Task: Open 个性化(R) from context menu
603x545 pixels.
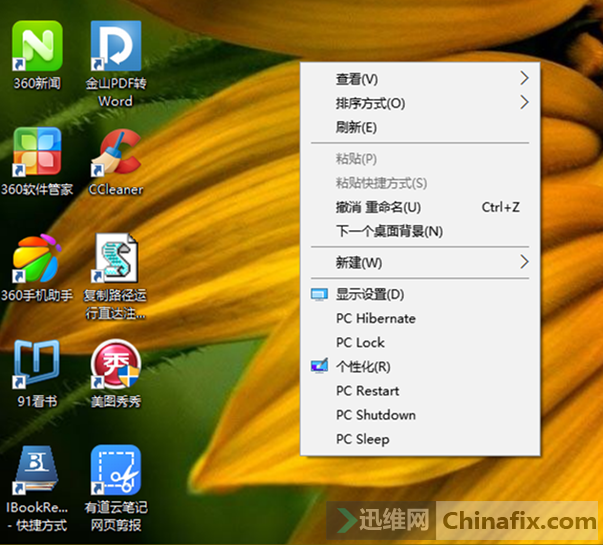Action: pos(363,366)
